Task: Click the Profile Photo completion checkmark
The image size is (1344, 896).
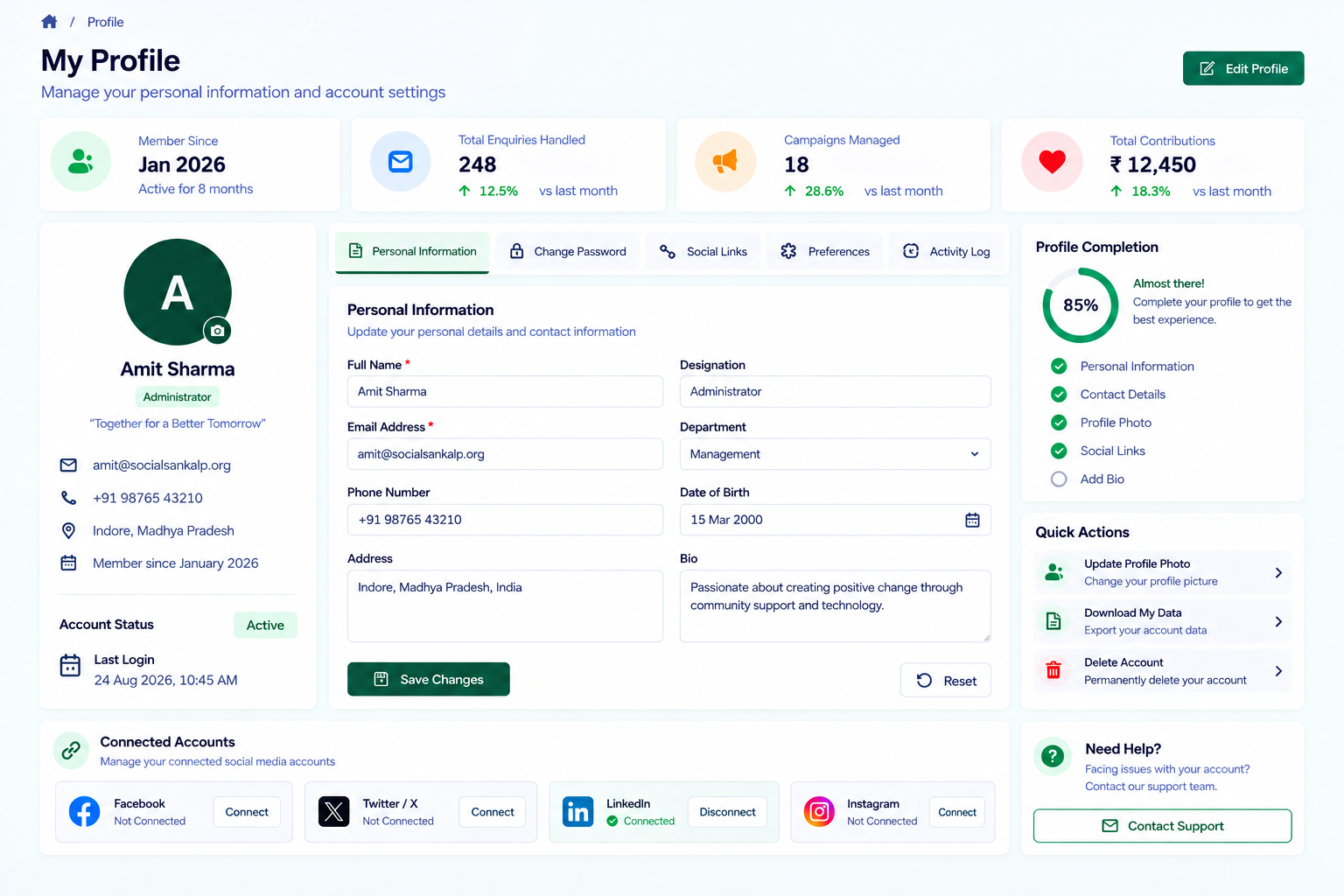Action: tap(1059, 423)
